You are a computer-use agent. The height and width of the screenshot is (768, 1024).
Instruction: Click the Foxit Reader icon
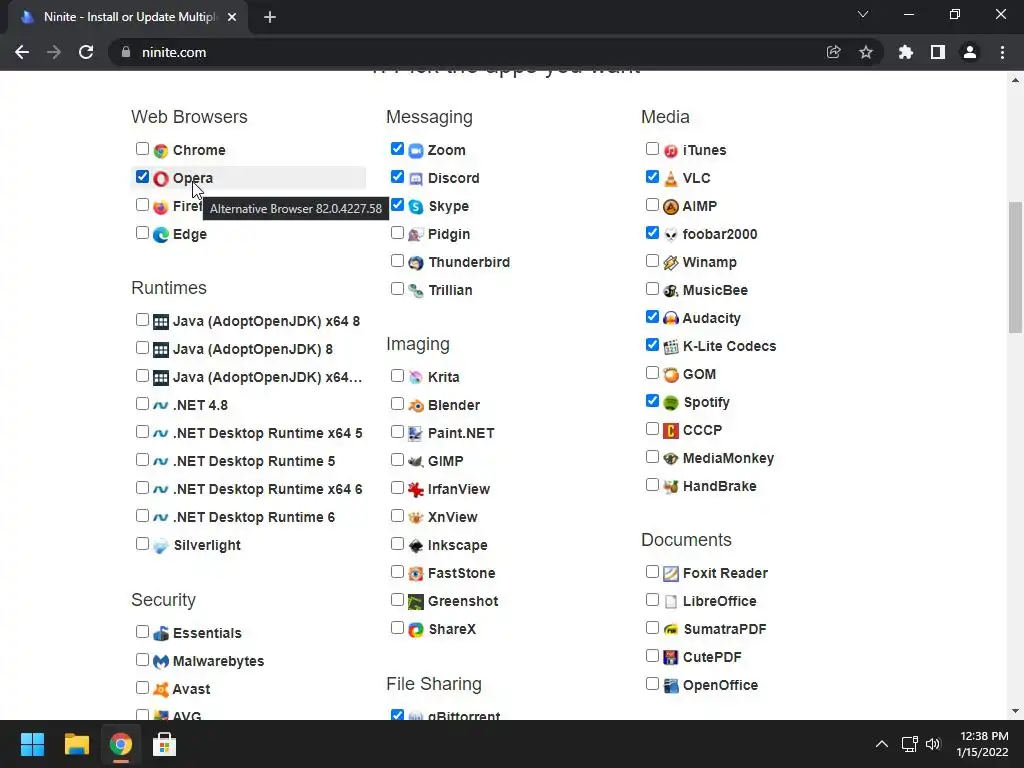(671, 573)
